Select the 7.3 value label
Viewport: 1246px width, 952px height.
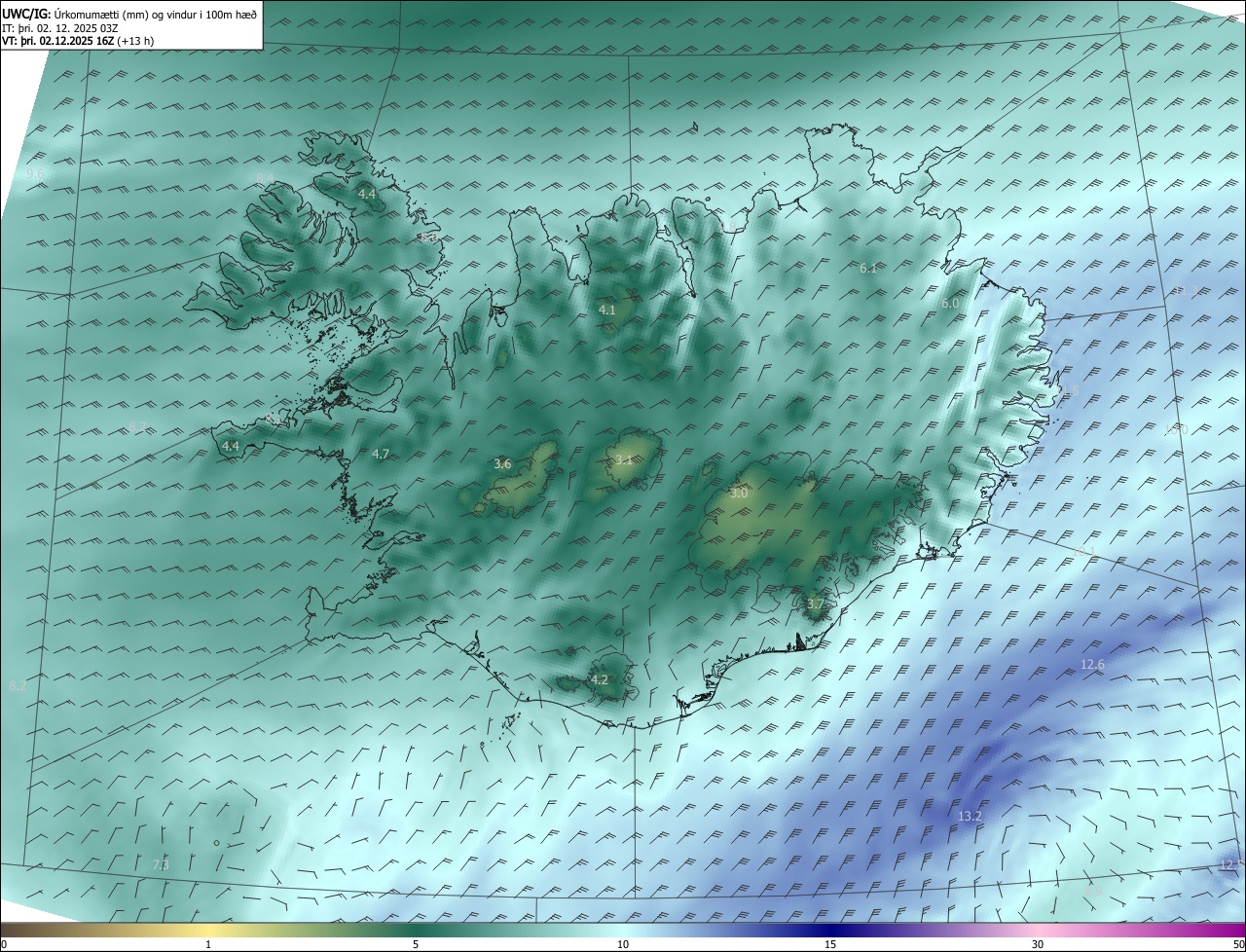click(x=161, y=864)
